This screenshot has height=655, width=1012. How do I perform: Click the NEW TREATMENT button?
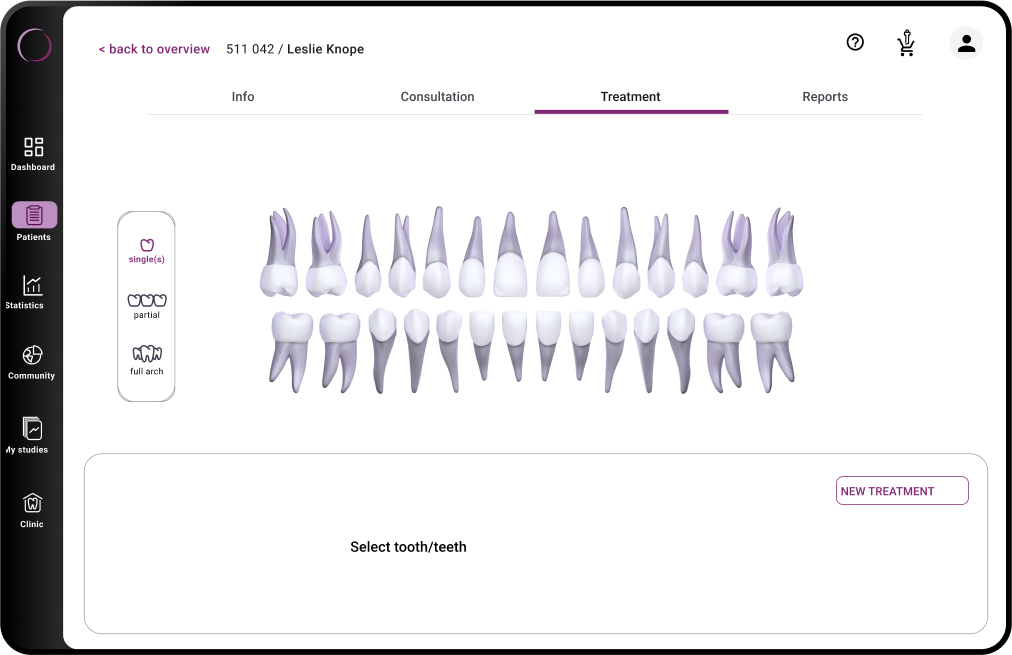(902, 491)
